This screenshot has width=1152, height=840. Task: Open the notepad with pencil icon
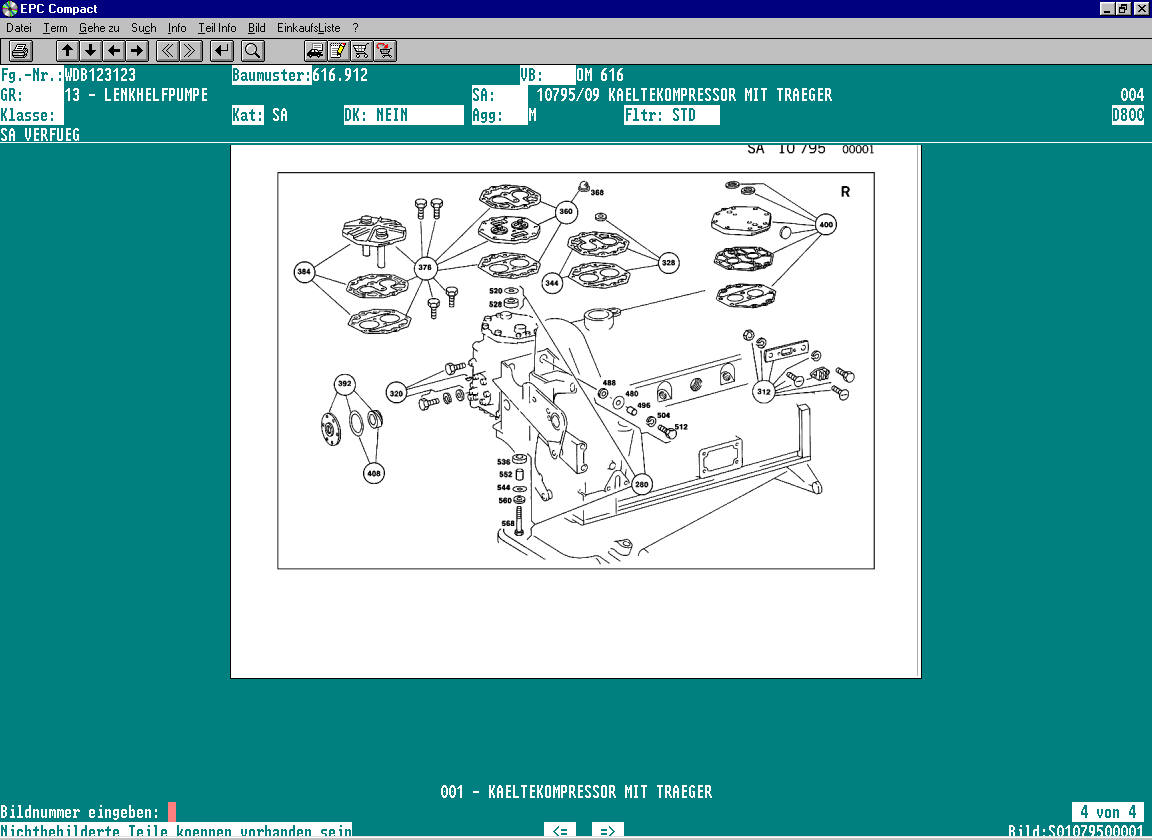pos(338,50)
